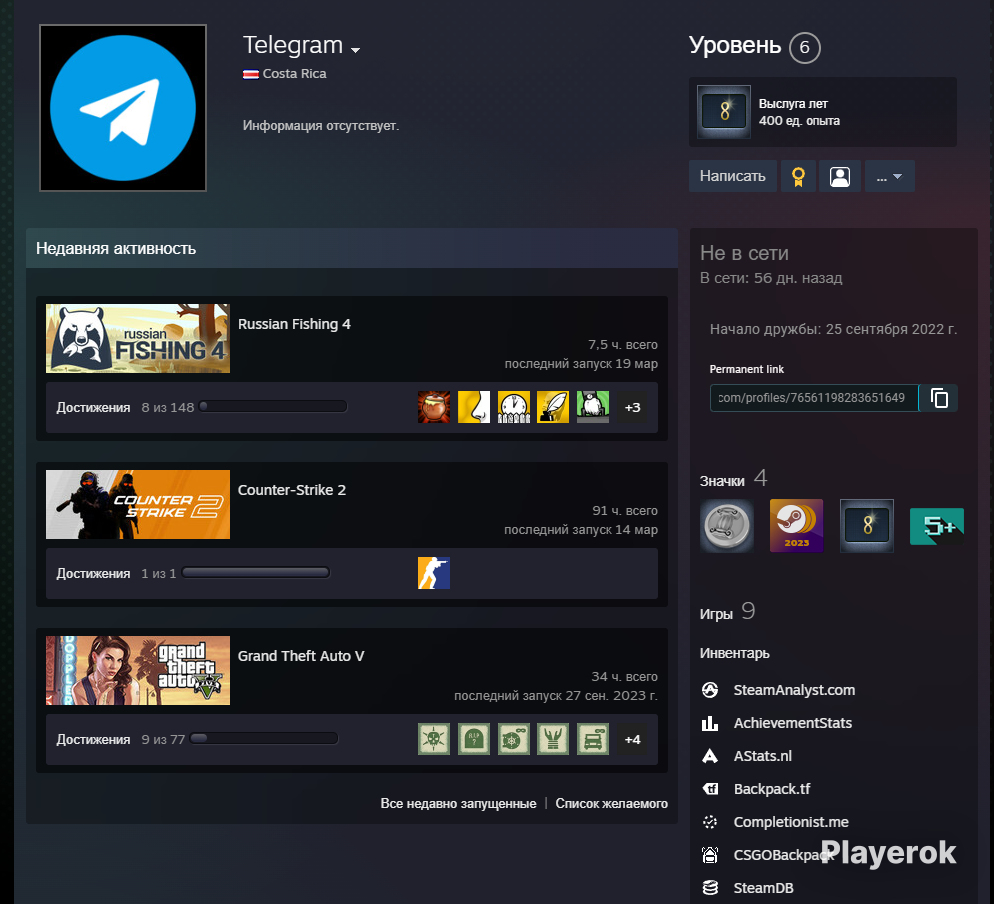994x904 pixels.
Task: Click the Russian Fishing 4 achievements progress bar
Action: 273,406
